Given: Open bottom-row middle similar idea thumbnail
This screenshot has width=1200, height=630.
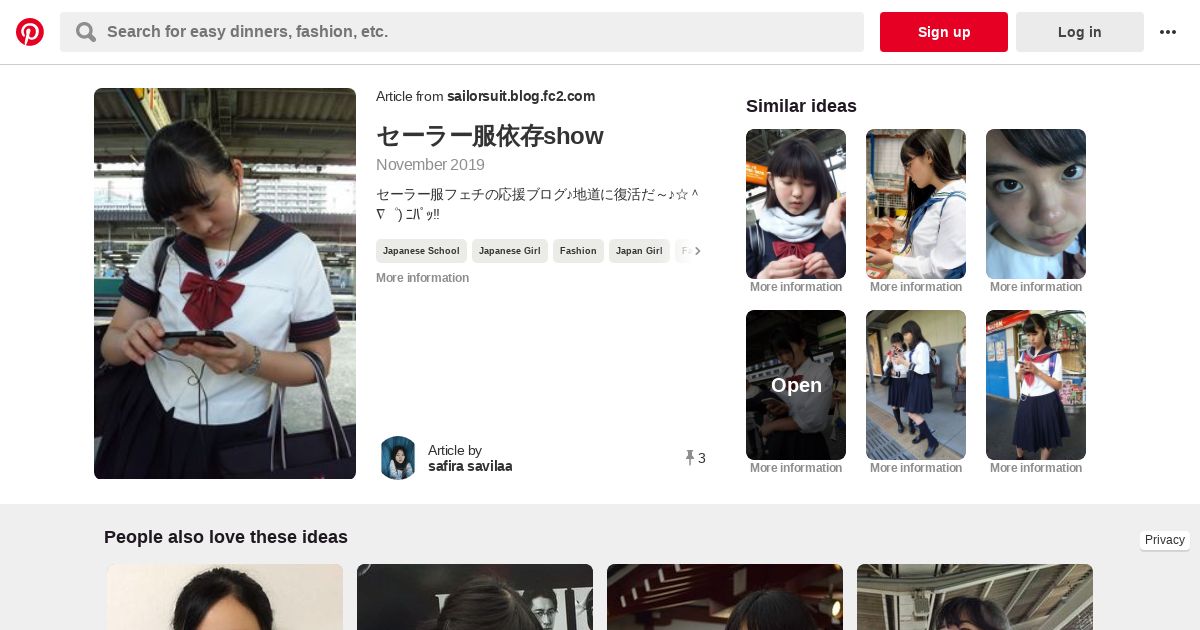Looking at the screenshot, I should [x=916, y=385].
